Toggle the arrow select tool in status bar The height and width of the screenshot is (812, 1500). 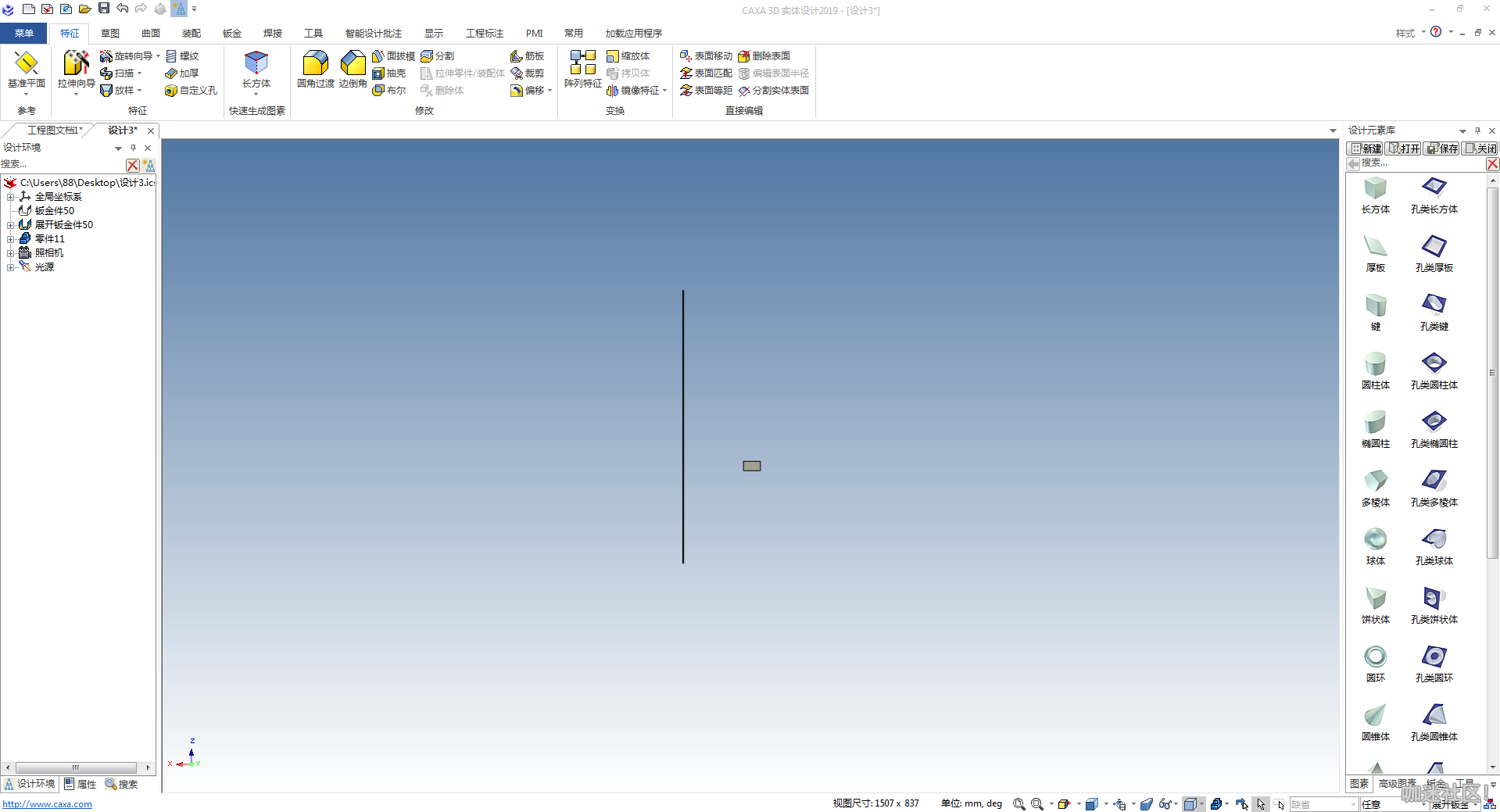coord(1261,804)
